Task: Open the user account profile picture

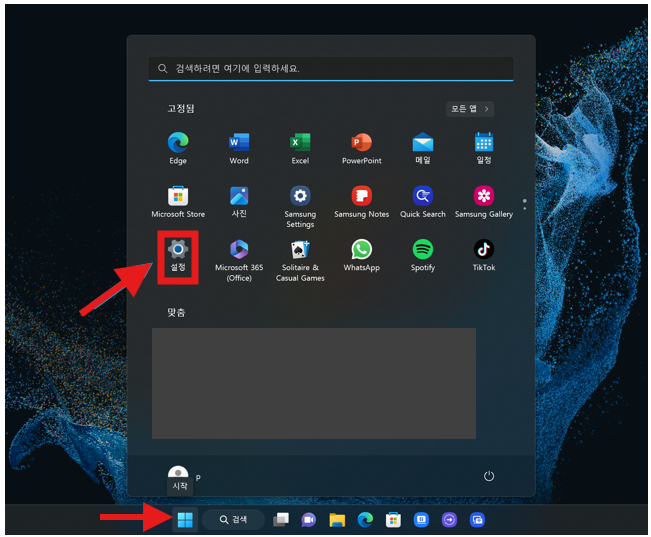Action: point(178,473)
